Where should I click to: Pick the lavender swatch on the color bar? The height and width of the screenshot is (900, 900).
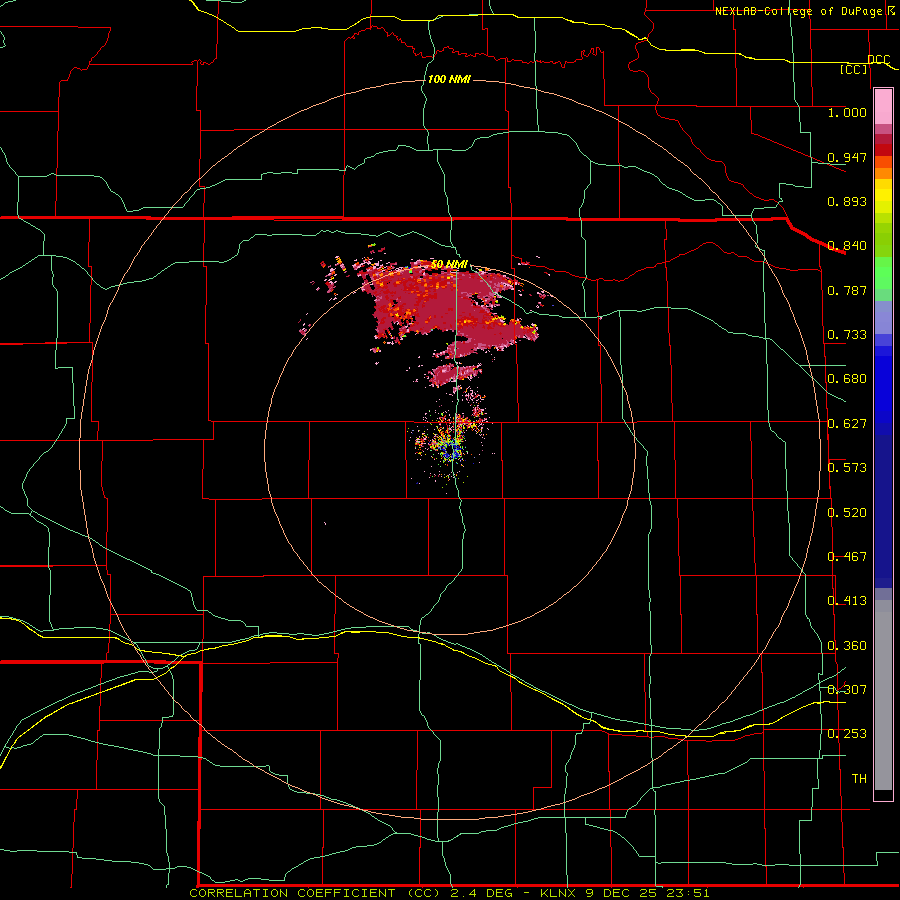pos(883,317)
